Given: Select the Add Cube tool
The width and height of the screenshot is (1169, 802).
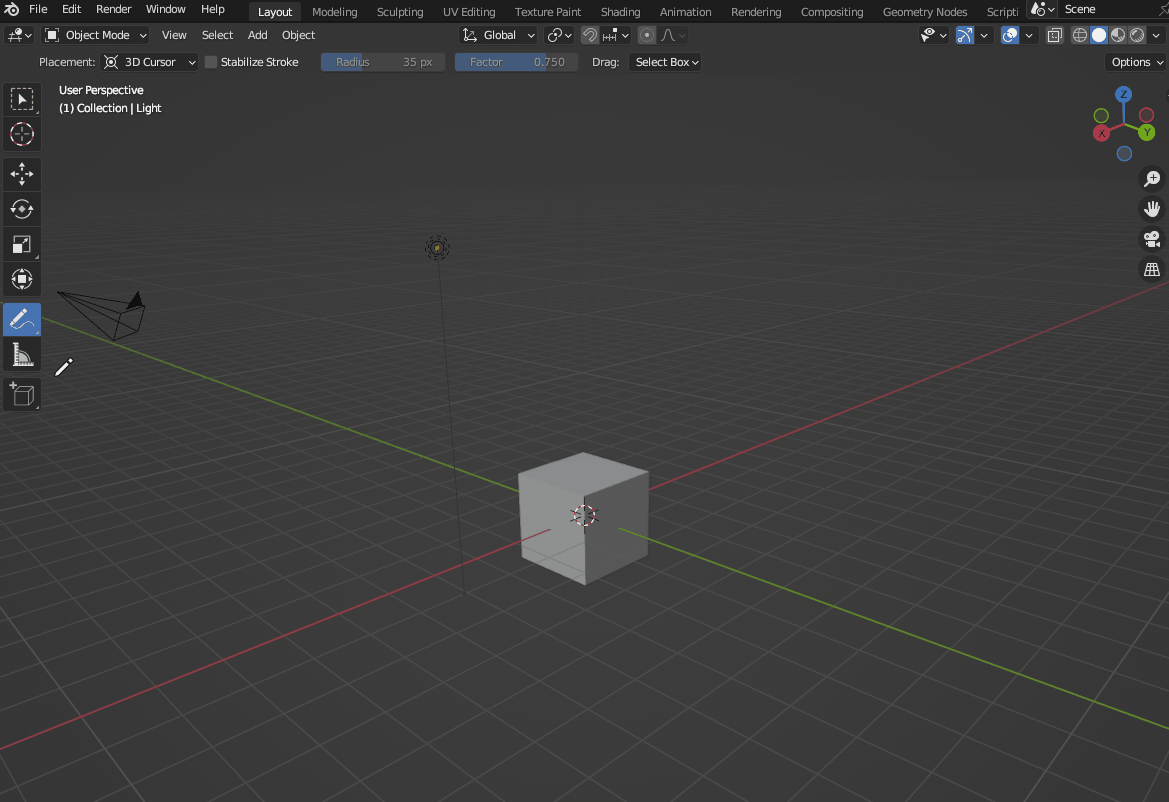Looking at the screenshot, I should point(22,394).
